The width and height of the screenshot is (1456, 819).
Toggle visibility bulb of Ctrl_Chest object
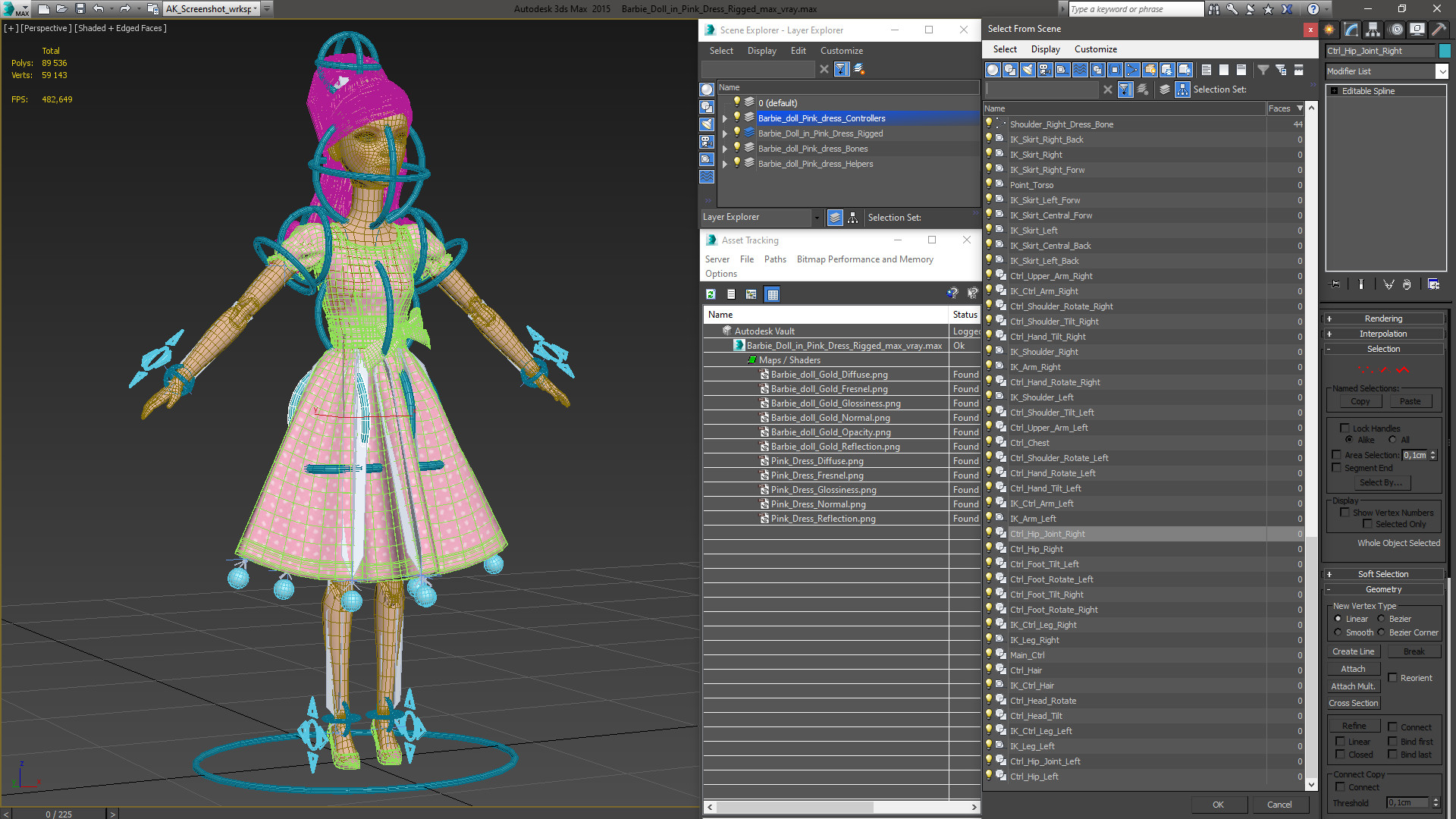[x=989, y=442]
